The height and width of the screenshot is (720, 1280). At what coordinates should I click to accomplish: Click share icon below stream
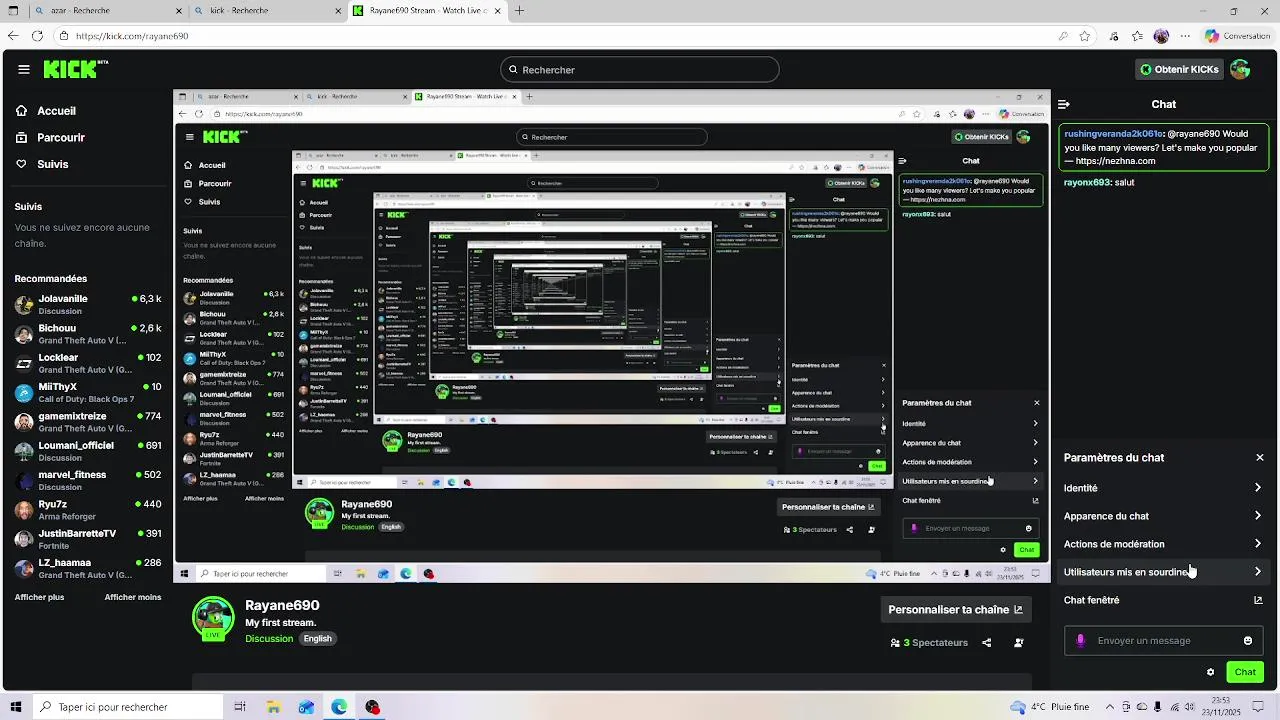(987, 643)
